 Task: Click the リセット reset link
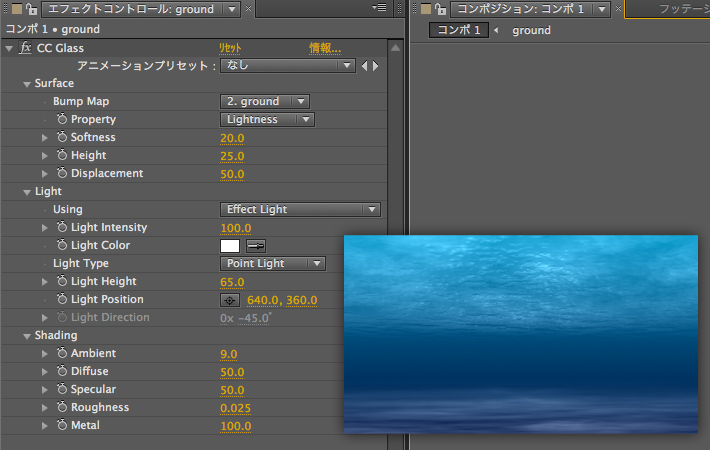tap(230, 48)
